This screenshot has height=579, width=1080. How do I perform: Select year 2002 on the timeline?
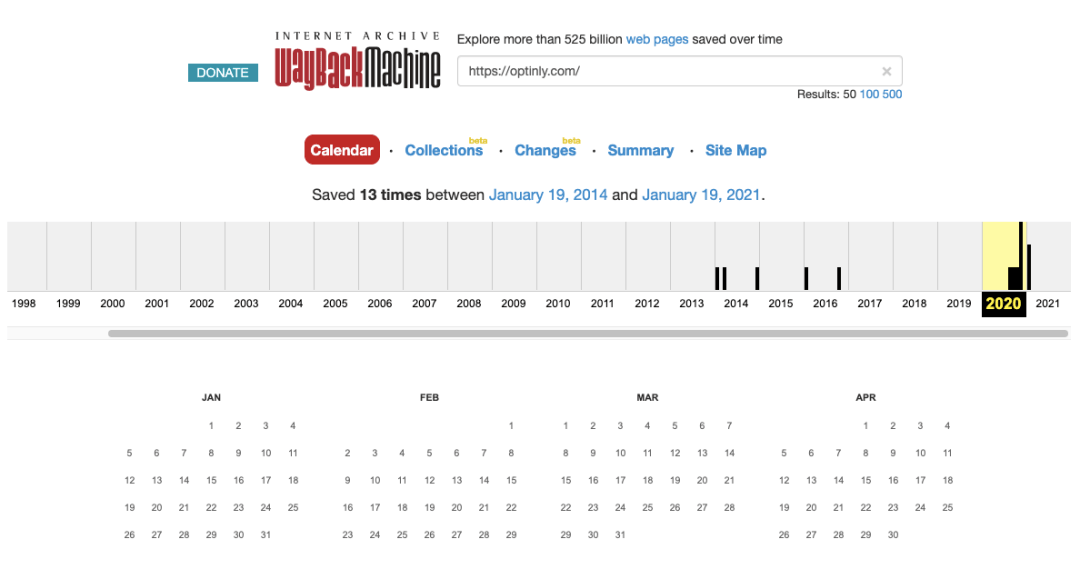tap(202, 303)
